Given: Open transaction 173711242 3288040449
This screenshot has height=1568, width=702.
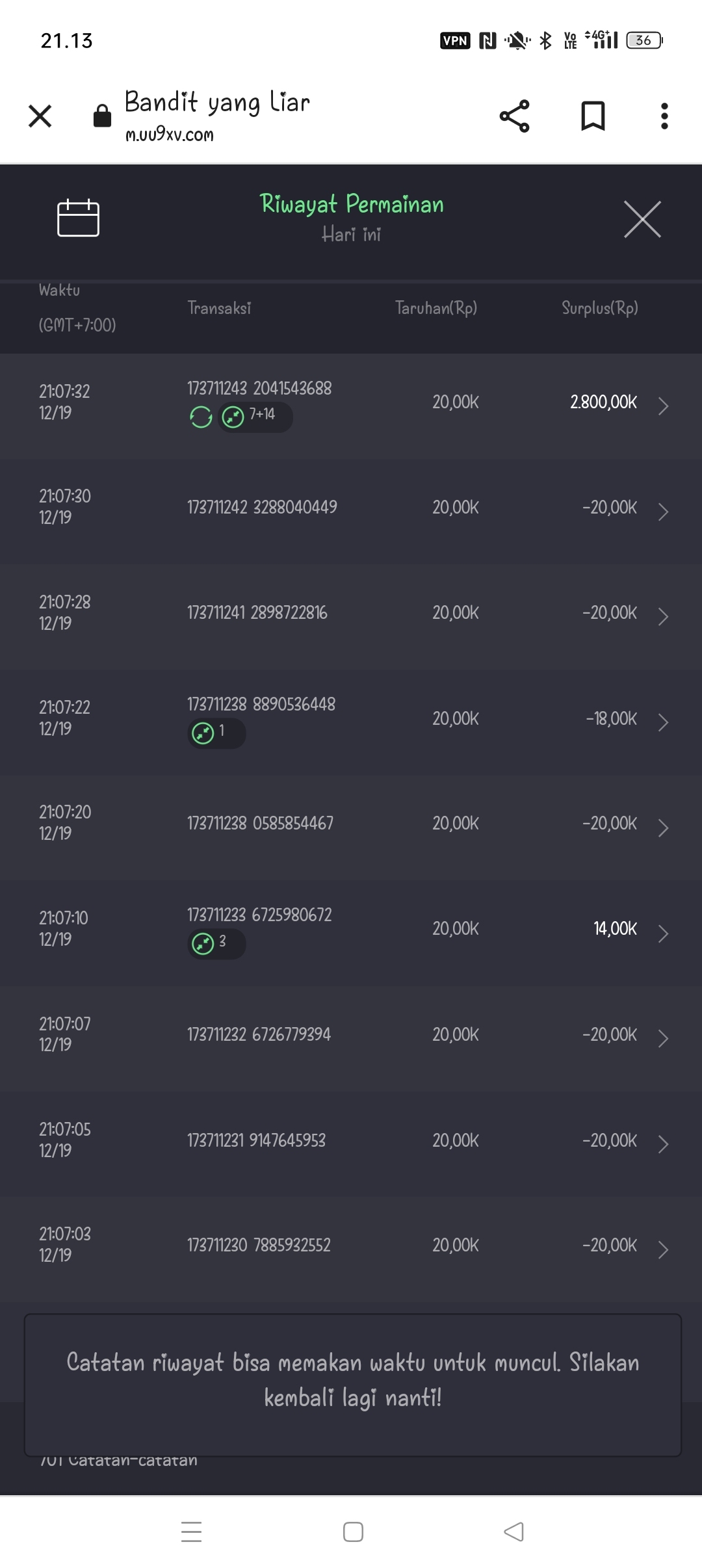Looking at the screenshot, I should coord(262,507).
